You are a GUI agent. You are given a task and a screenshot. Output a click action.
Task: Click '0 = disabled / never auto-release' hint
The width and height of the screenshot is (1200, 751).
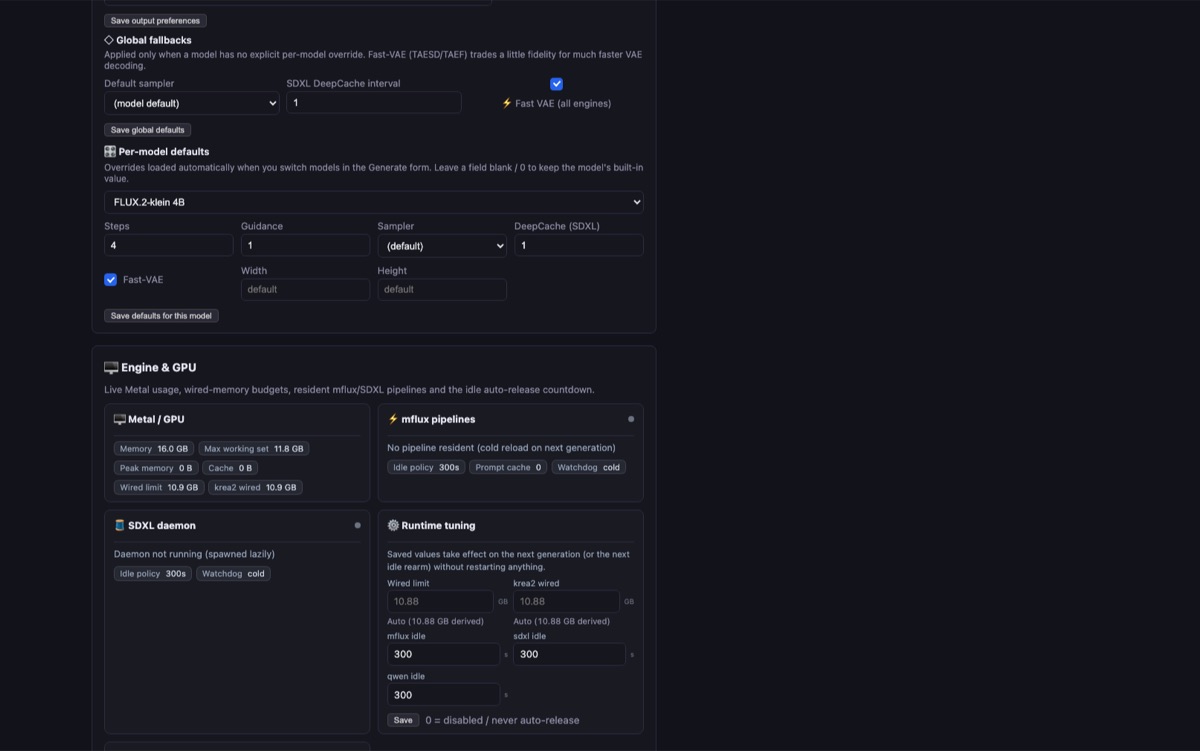click(x=502, y=720)
